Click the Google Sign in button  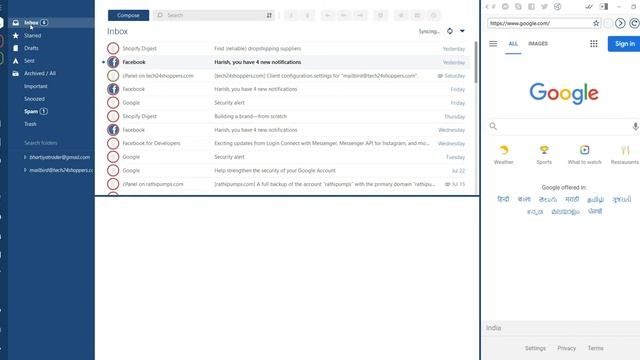624,44
